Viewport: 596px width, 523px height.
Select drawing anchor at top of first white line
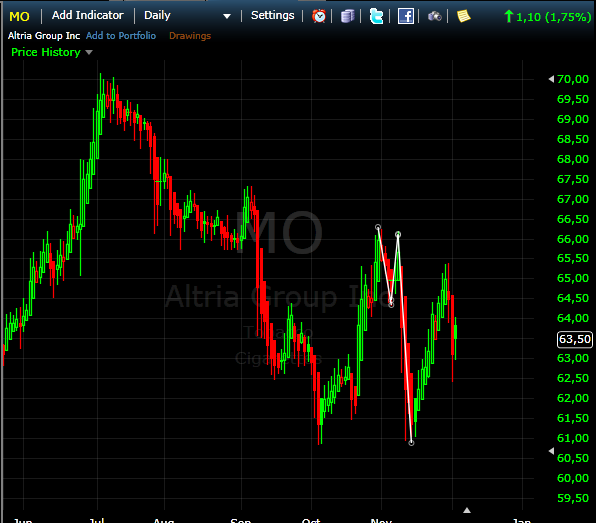coord(378,227)
